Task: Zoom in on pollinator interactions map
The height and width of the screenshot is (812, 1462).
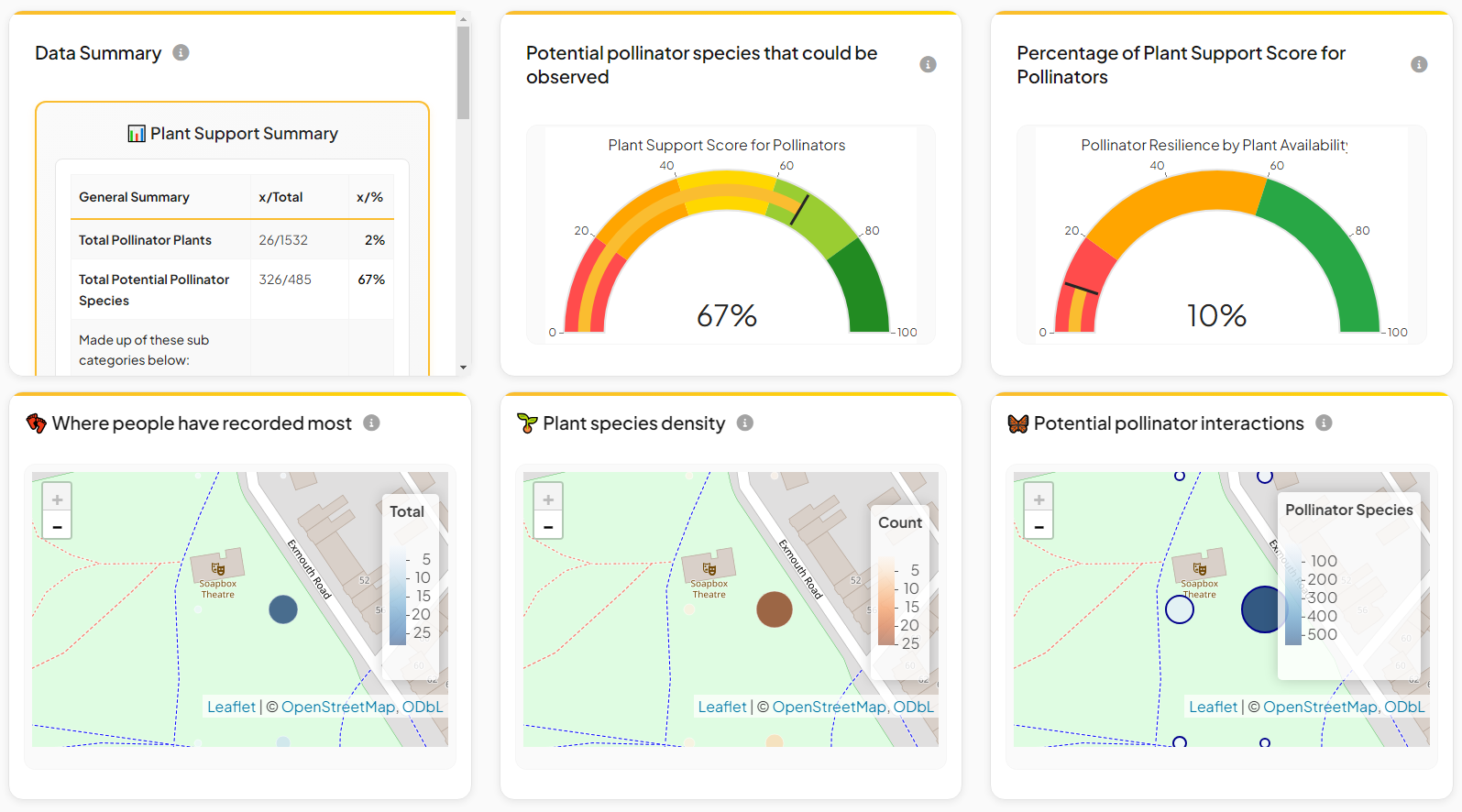Action: [x=1039, y=499]
